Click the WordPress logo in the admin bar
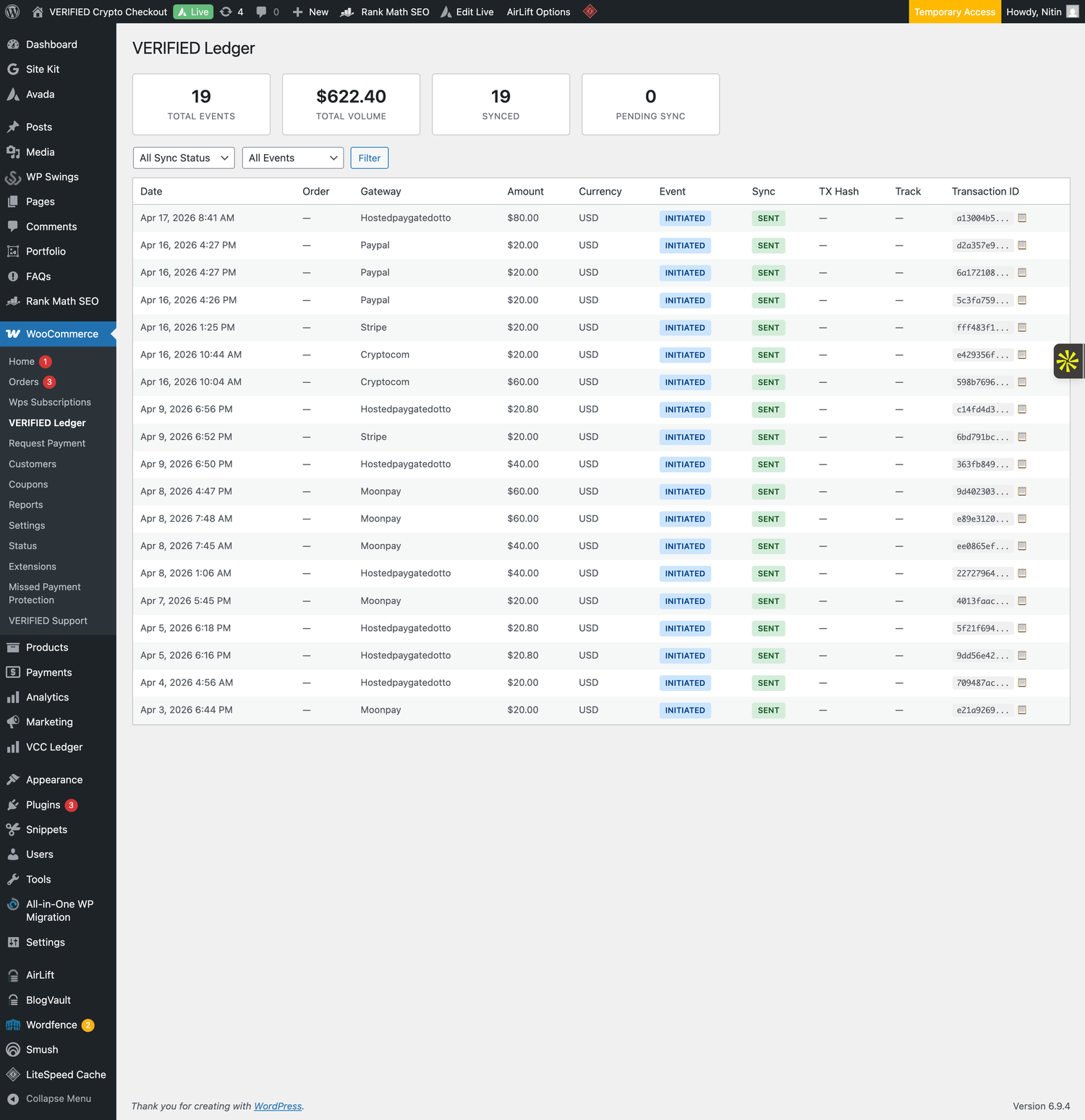 (12, 12)
